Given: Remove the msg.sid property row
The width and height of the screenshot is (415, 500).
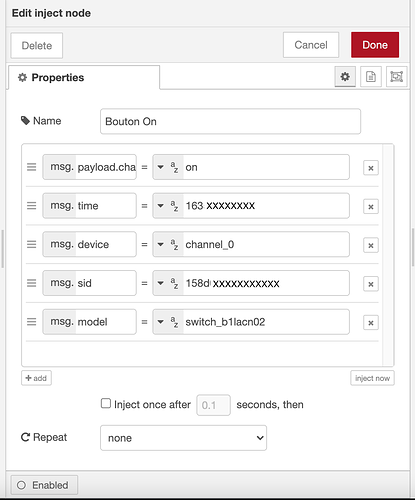Looking at the screenshot, I should coord(371,284).
